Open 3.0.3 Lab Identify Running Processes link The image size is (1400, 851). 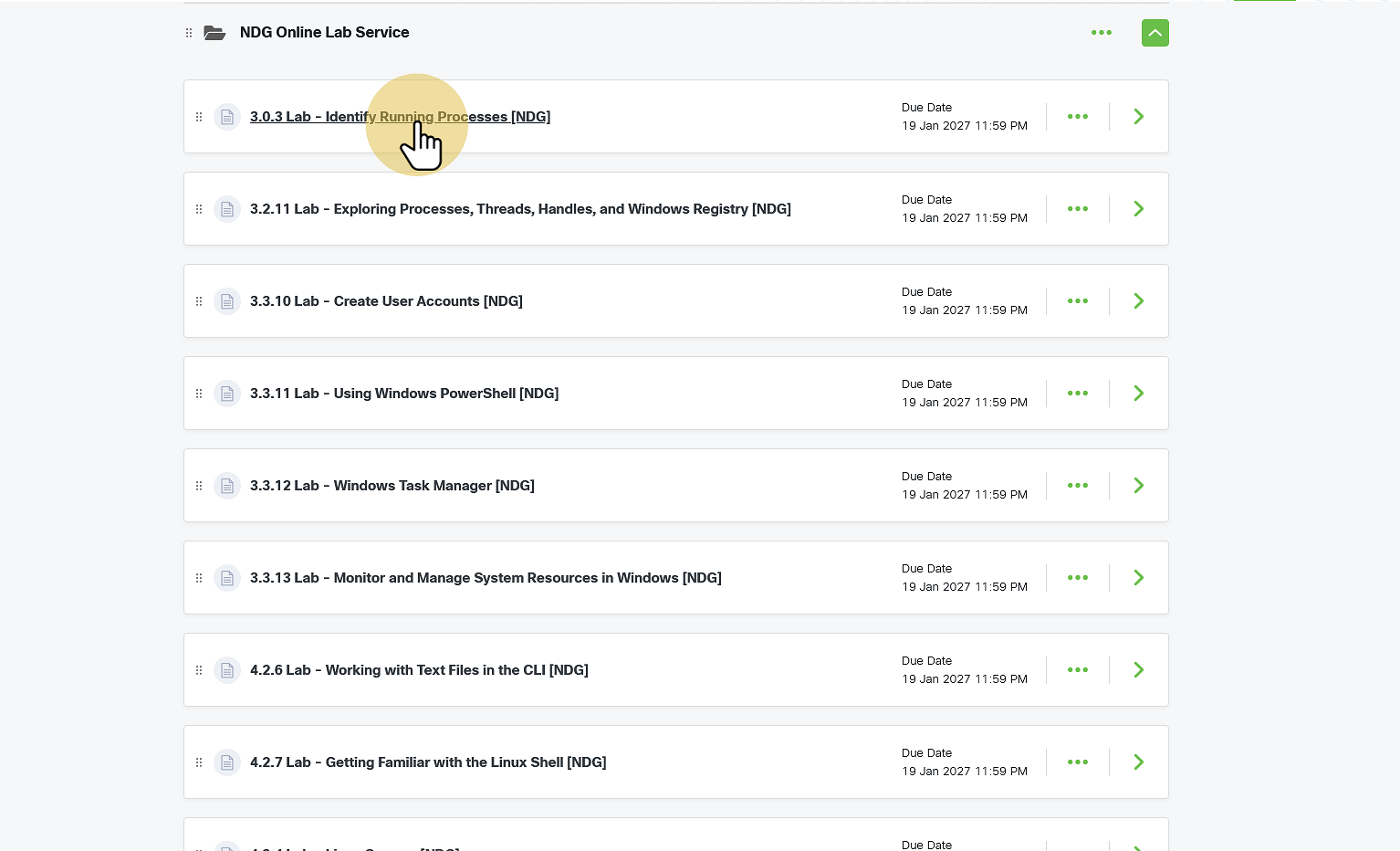point(400,117)
